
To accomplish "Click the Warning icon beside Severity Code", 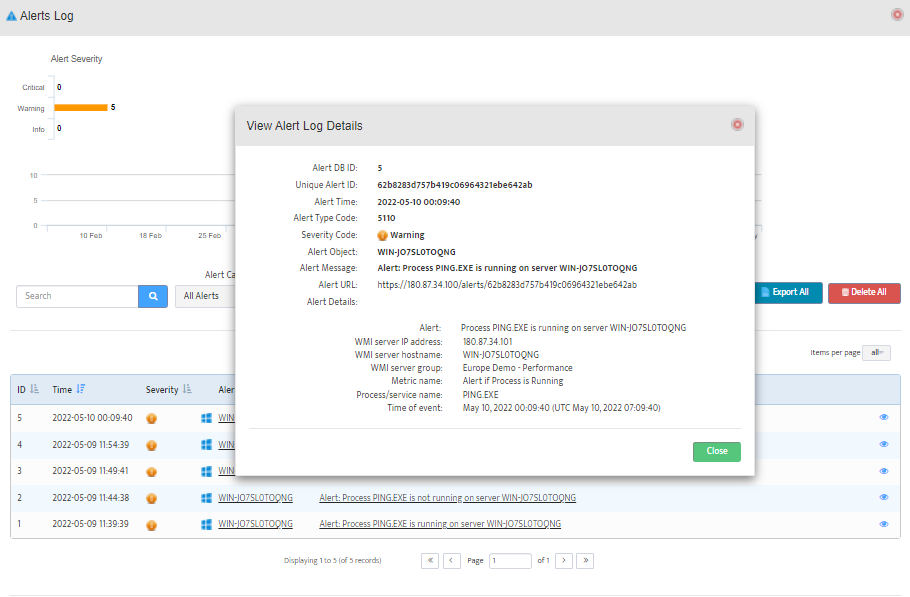I will tap(382, 236).
